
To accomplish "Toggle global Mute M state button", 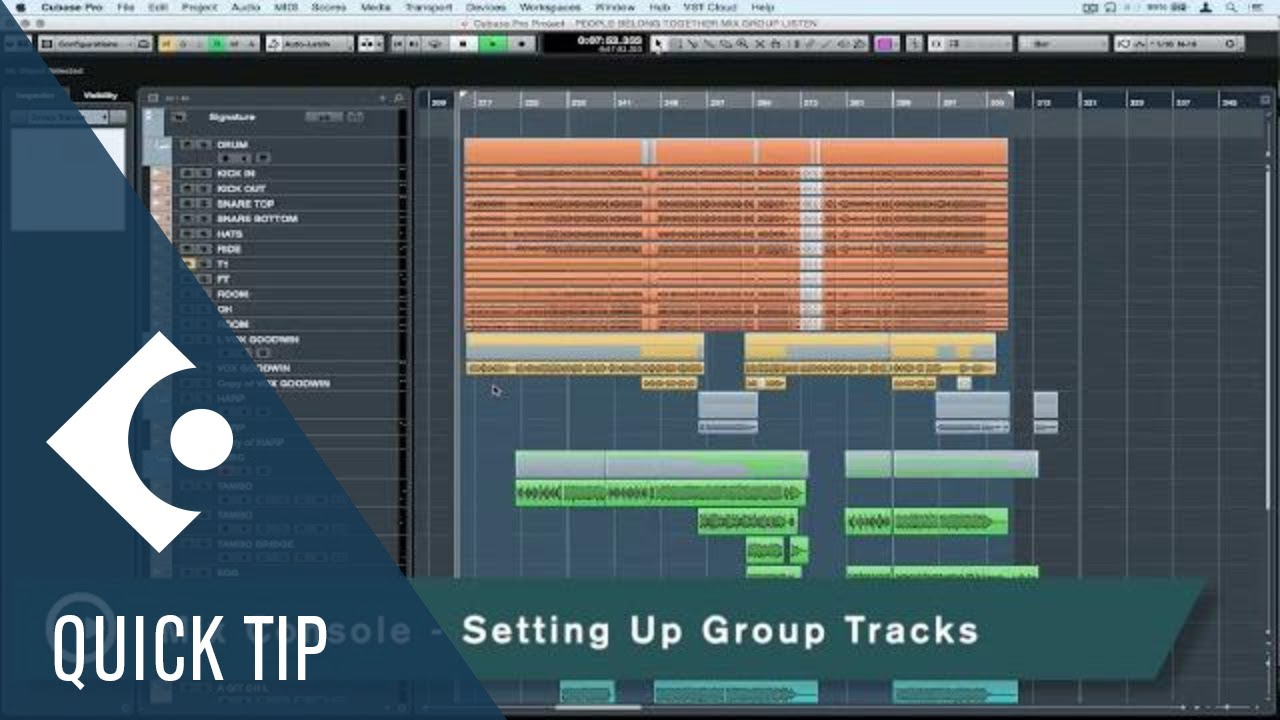I will pyautogui.click(x=167, y=44).
